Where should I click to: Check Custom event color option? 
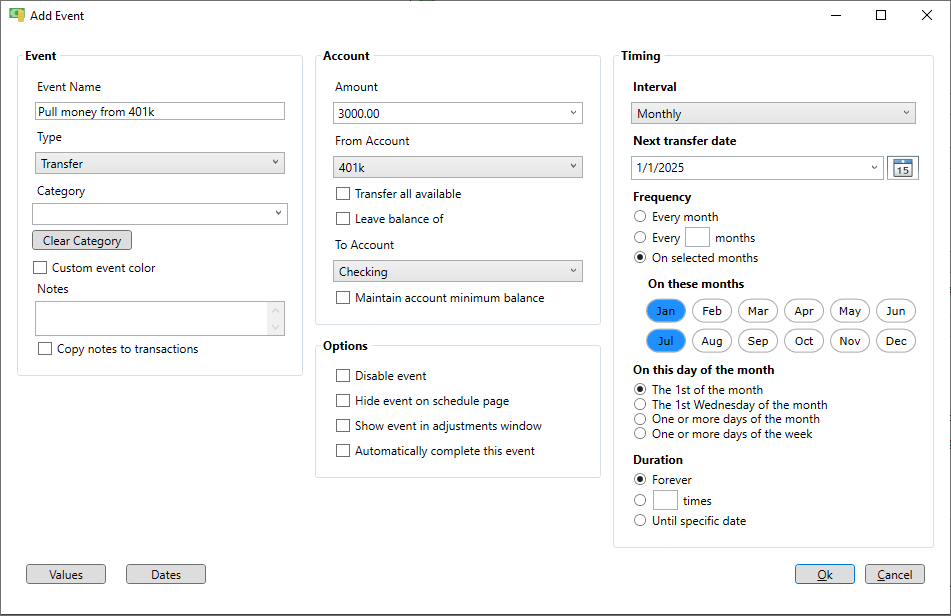pos(41,268)
